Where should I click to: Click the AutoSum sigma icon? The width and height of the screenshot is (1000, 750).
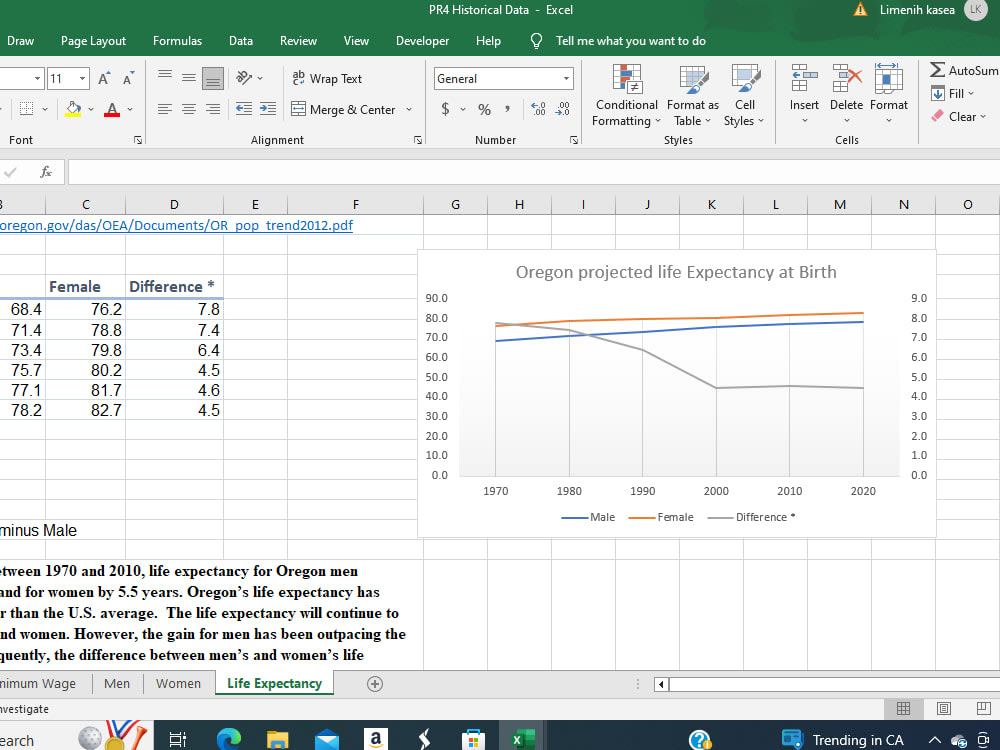point(938,70)
